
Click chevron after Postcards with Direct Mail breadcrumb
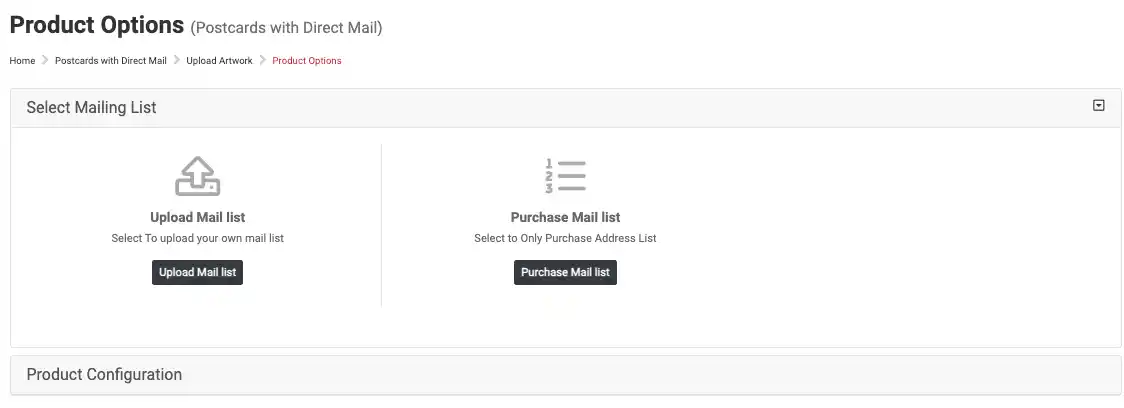177,61
